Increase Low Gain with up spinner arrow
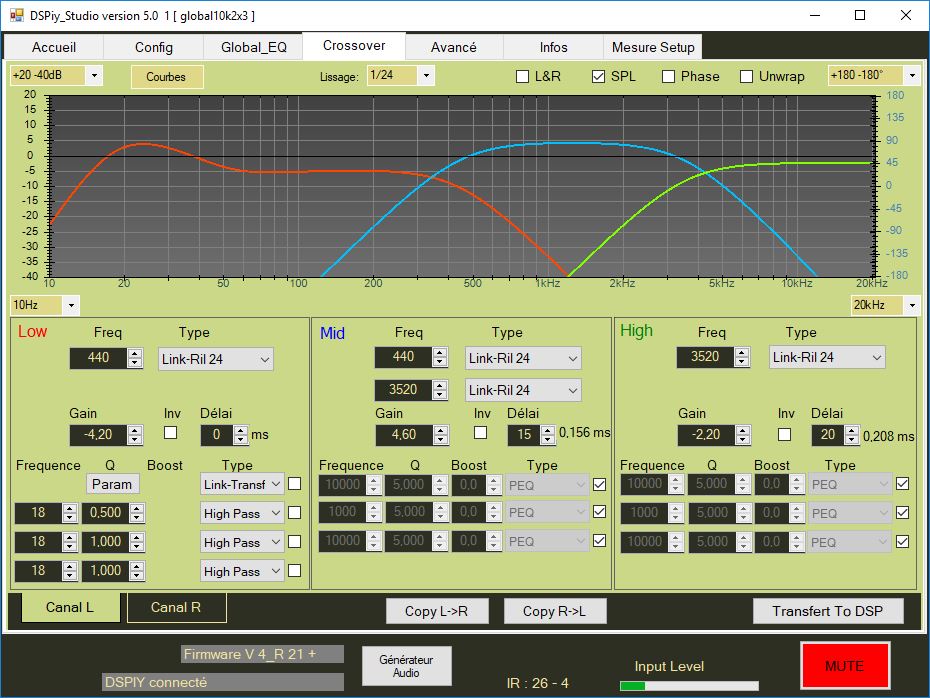 pyautogui.click(x=135, y=430)
